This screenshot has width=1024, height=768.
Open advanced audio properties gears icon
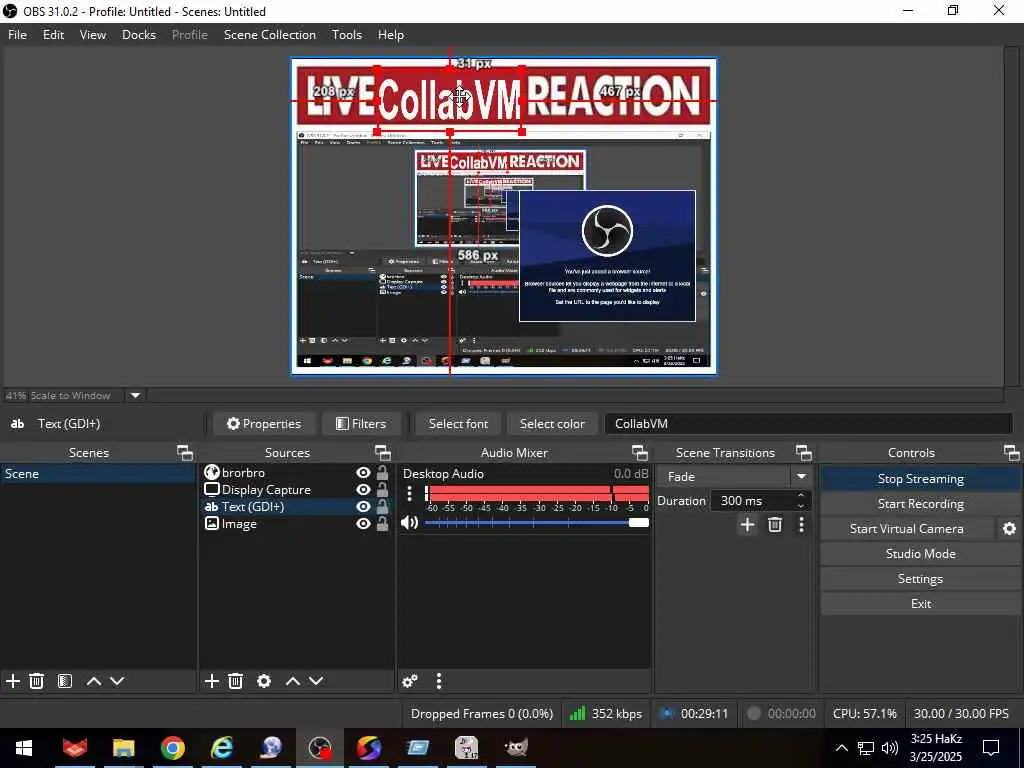pos(410,681)
